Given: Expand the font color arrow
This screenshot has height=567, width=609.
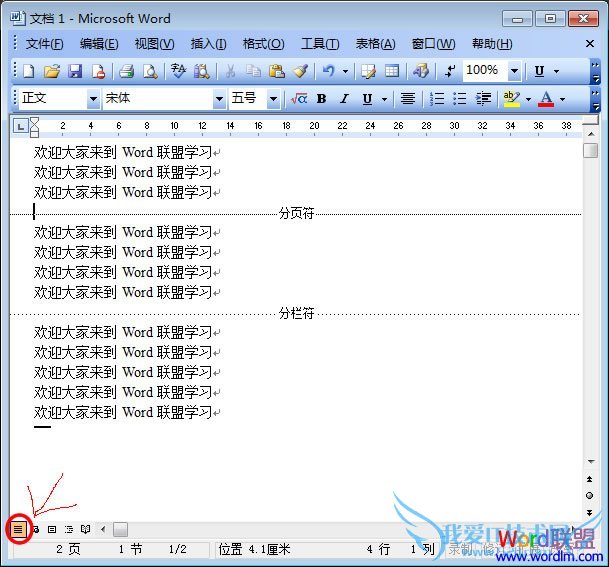Looking at the screenshot, I should pyautogui.click(x=562, y=99).
